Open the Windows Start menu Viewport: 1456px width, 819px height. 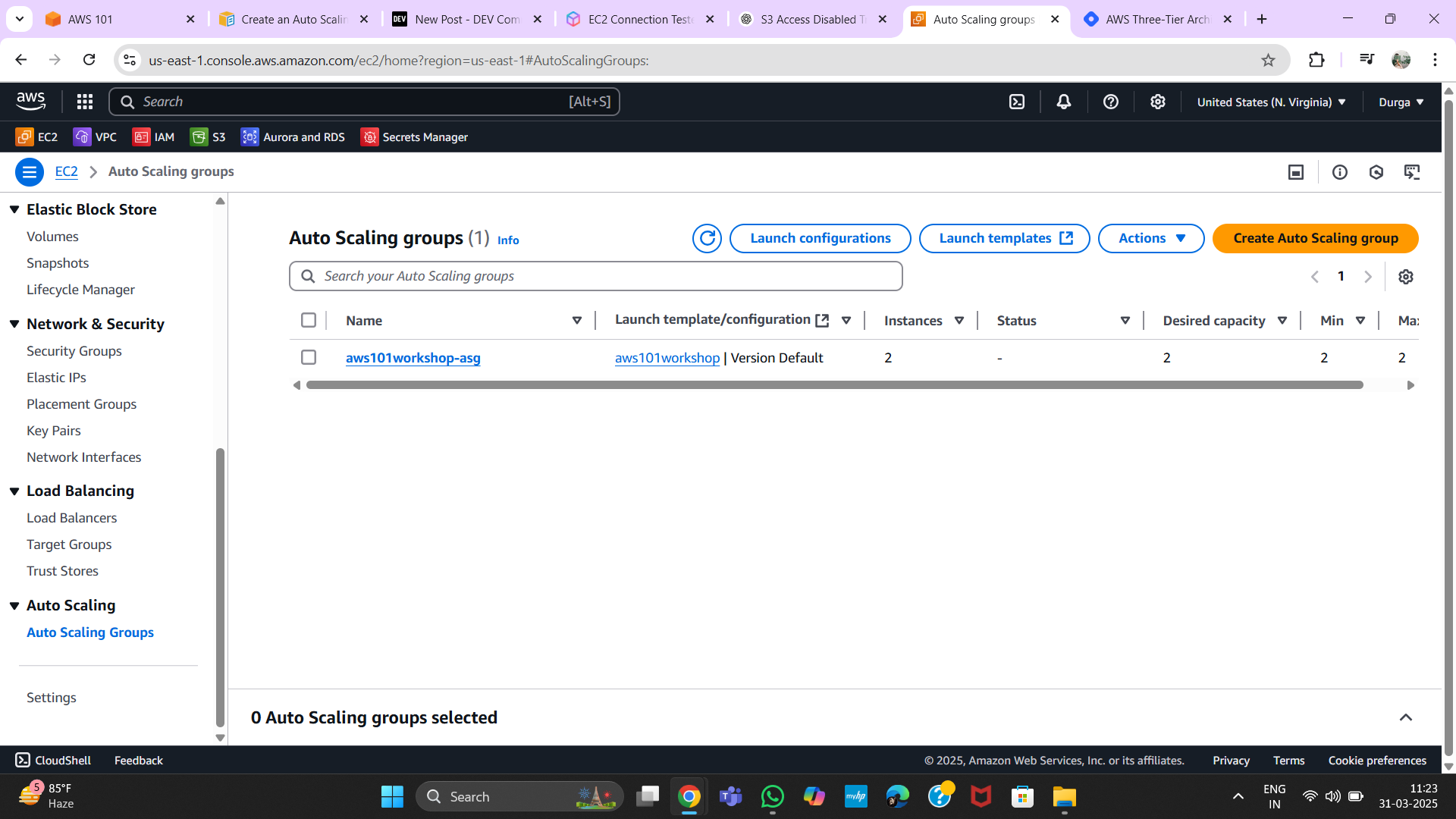[392, 796]
